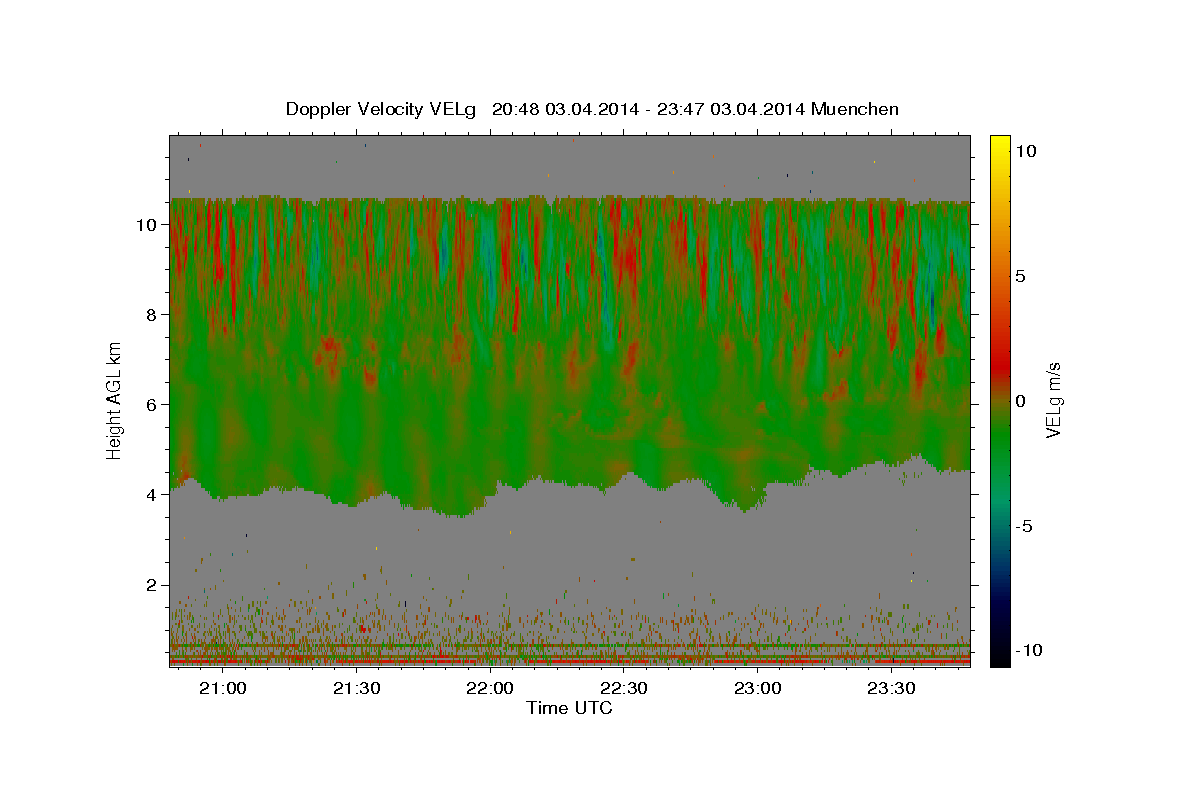This screenshot has height=800, width=1200.
Task: Click the 'VELg m/s' colorbar label
Action: point(1053,400)
